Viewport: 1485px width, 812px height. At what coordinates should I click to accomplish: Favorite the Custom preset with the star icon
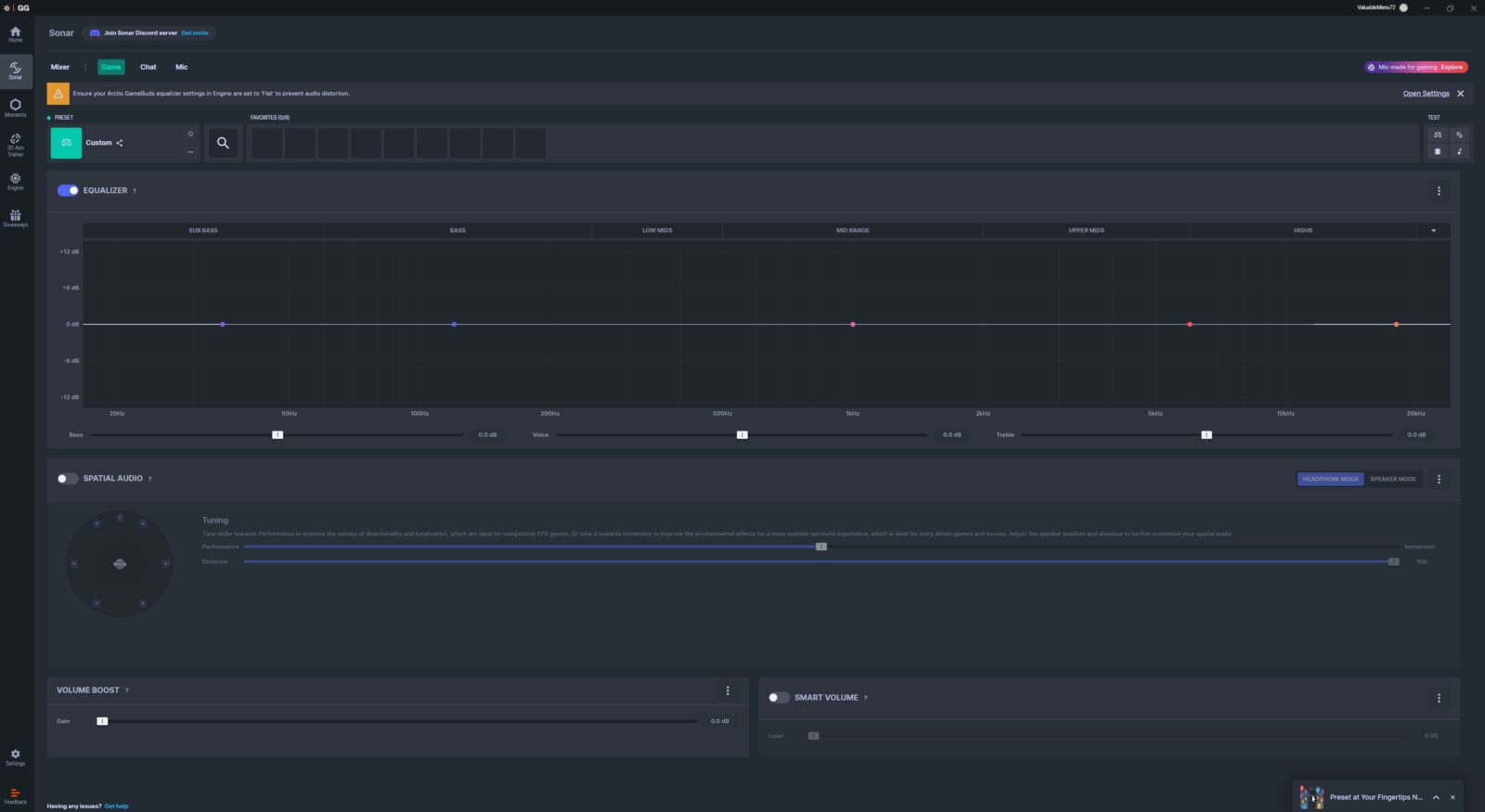190,134
